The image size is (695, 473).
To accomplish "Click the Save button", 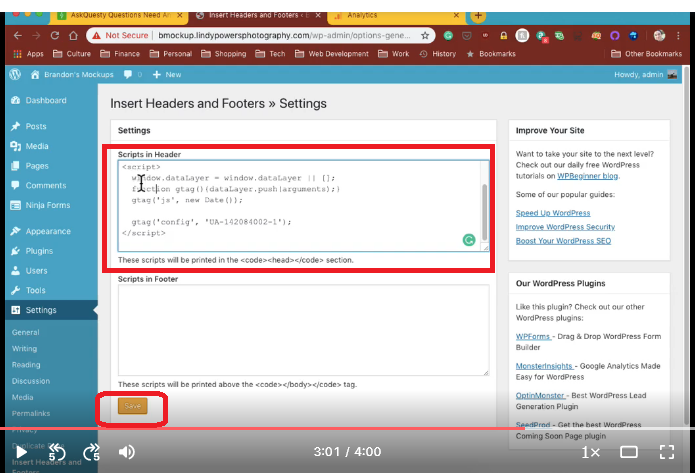I will [x=133, y=406].
